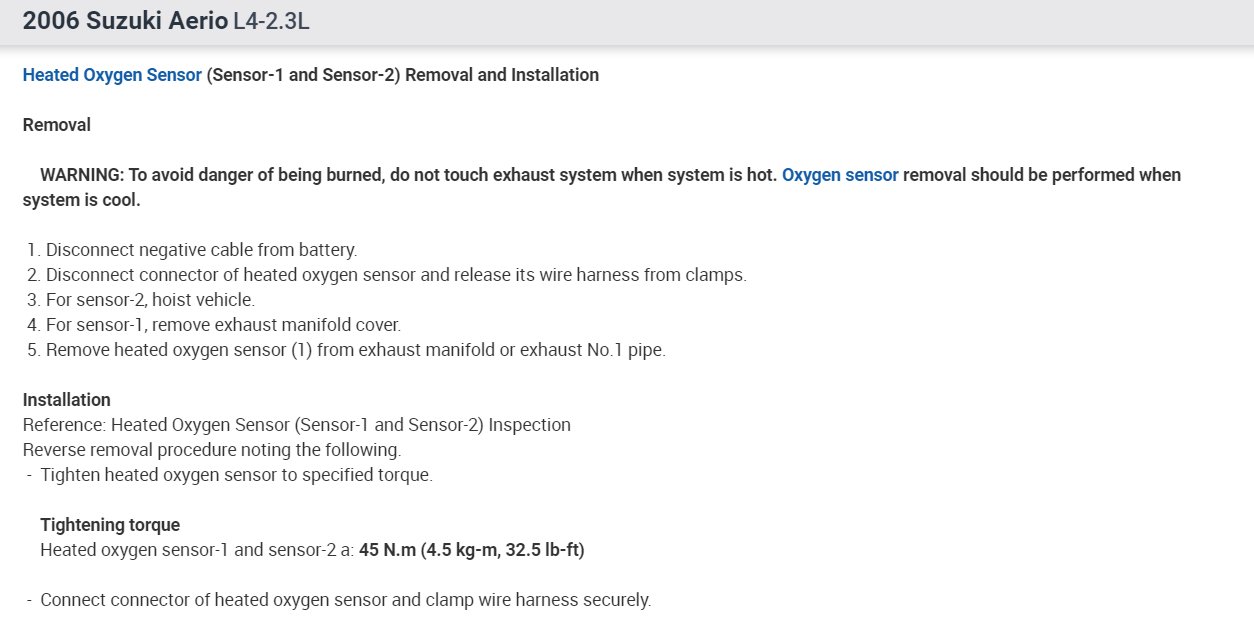
Task: Click "system is cool." at end of warning
Action: click(81, 200)
